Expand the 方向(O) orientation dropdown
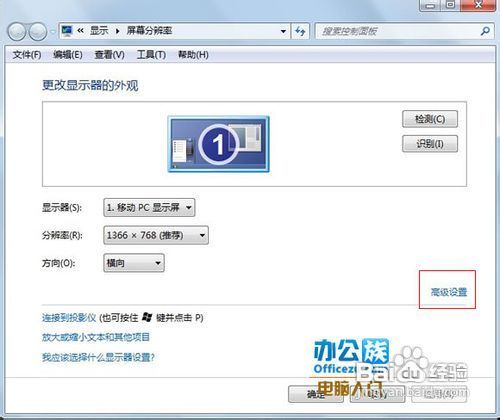 (x=134, y=263)
